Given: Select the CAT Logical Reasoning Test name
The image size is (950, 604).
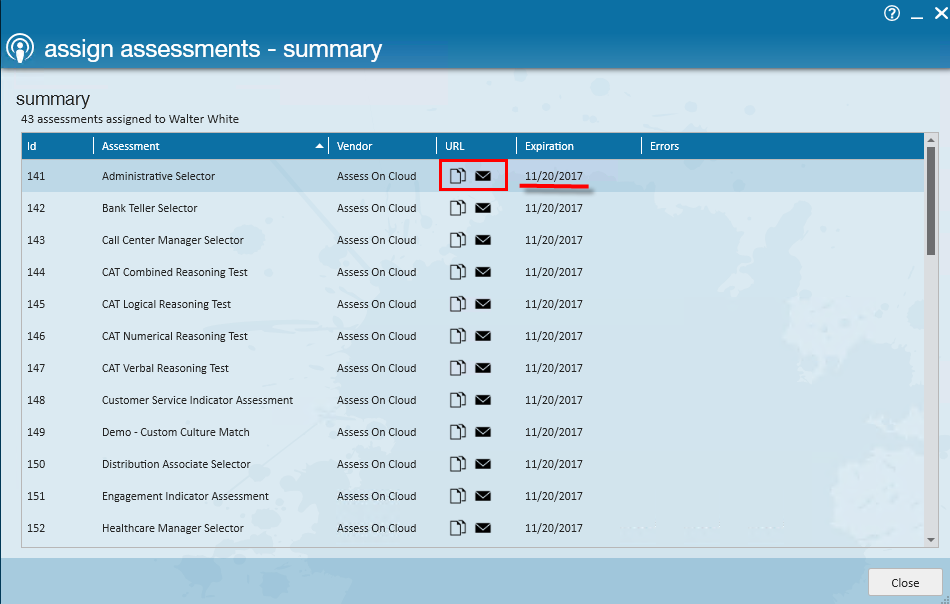Looking at the screenshot, I should tap(166, 304).
